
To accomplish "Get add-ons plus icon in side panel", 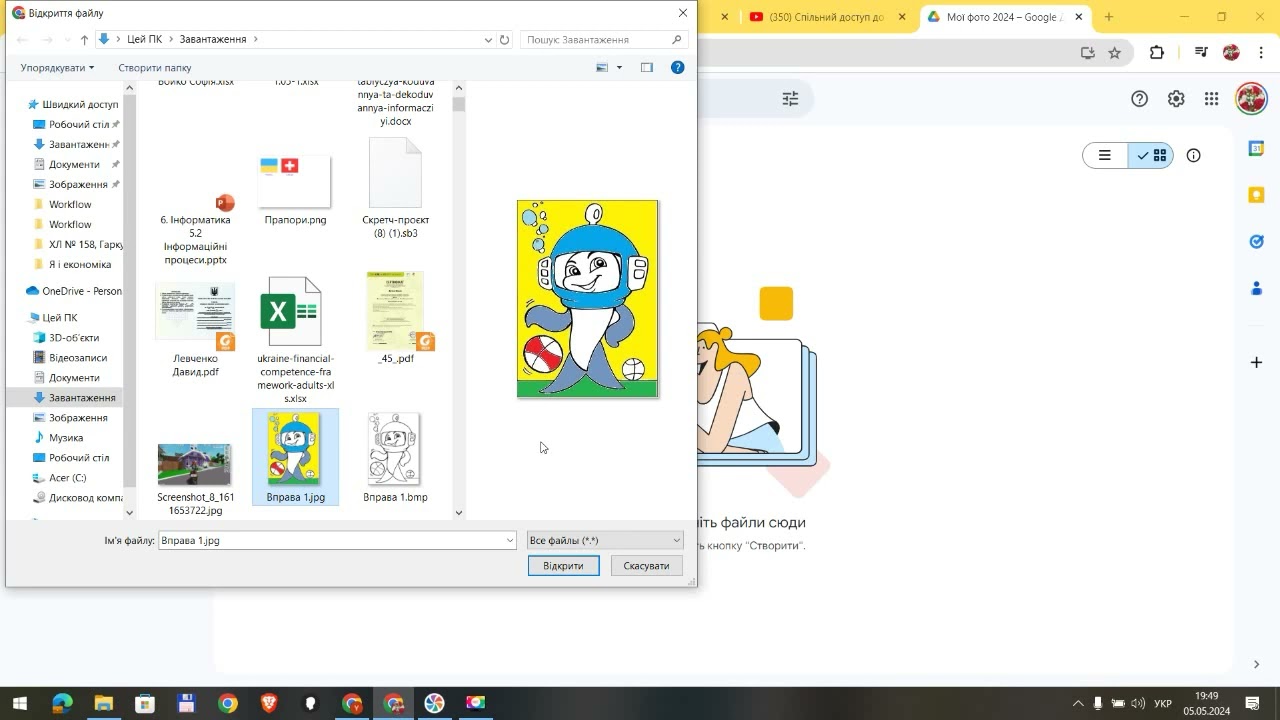I will 1257,362.
